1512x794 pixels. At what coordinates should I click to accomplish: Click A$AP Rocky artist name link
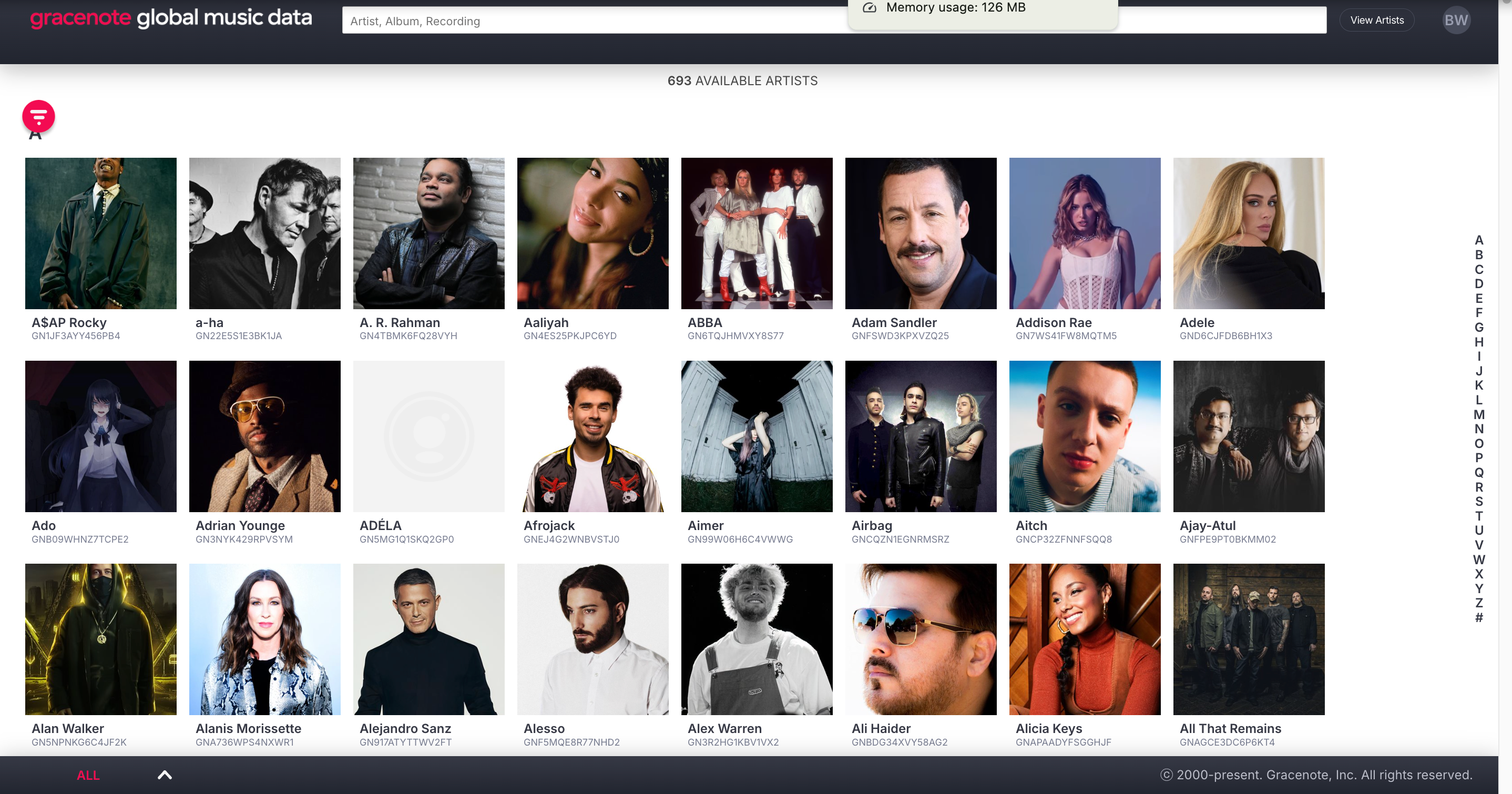[69, 322]
